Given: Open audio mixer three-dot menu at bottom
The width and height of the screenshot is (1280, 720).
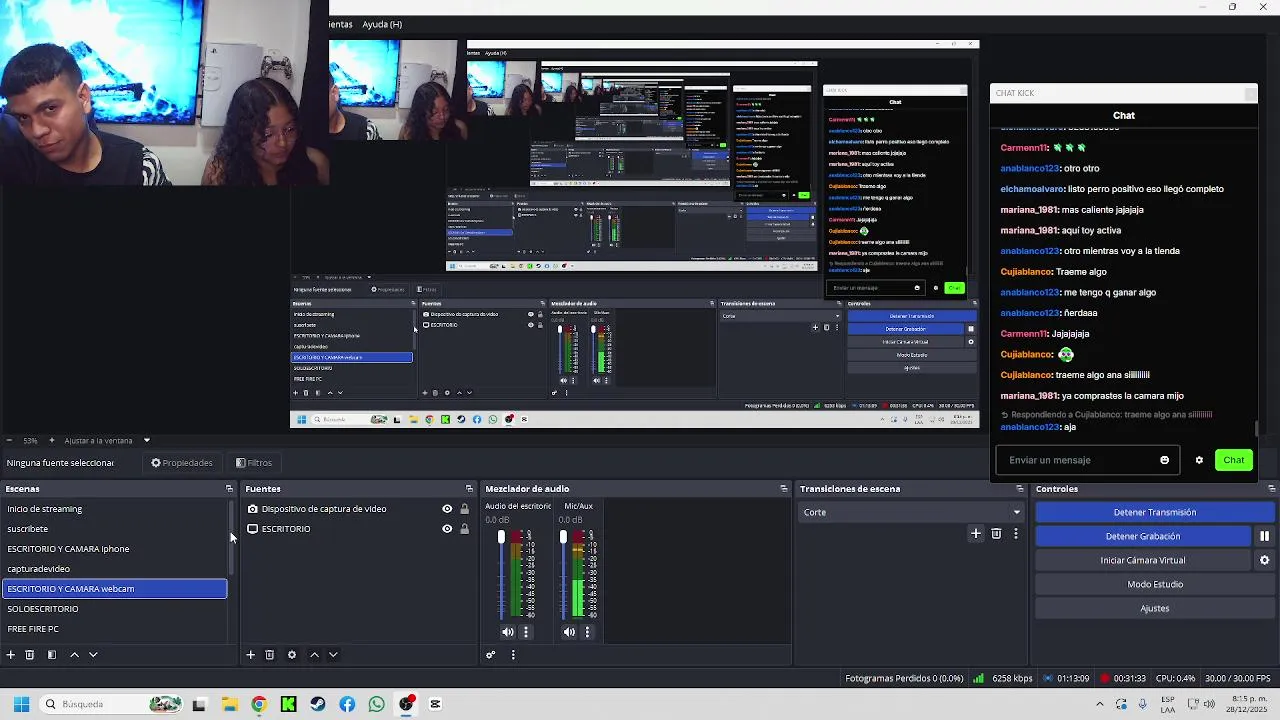Looking at the screenshot, I should [513, 655].
